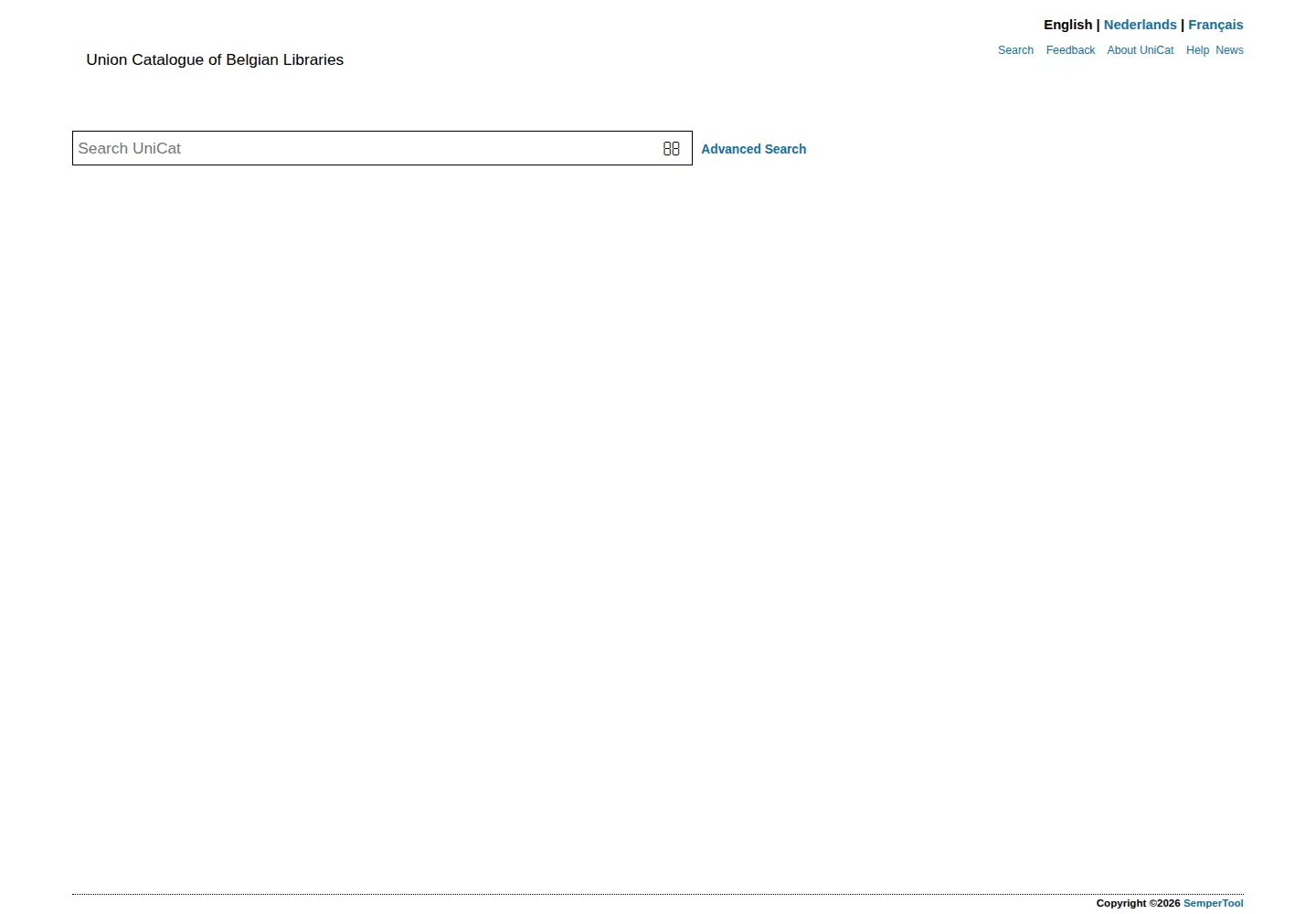Open the News menu link
Viewport: 1316px width, 914px height.
(x=1229, y=50)
